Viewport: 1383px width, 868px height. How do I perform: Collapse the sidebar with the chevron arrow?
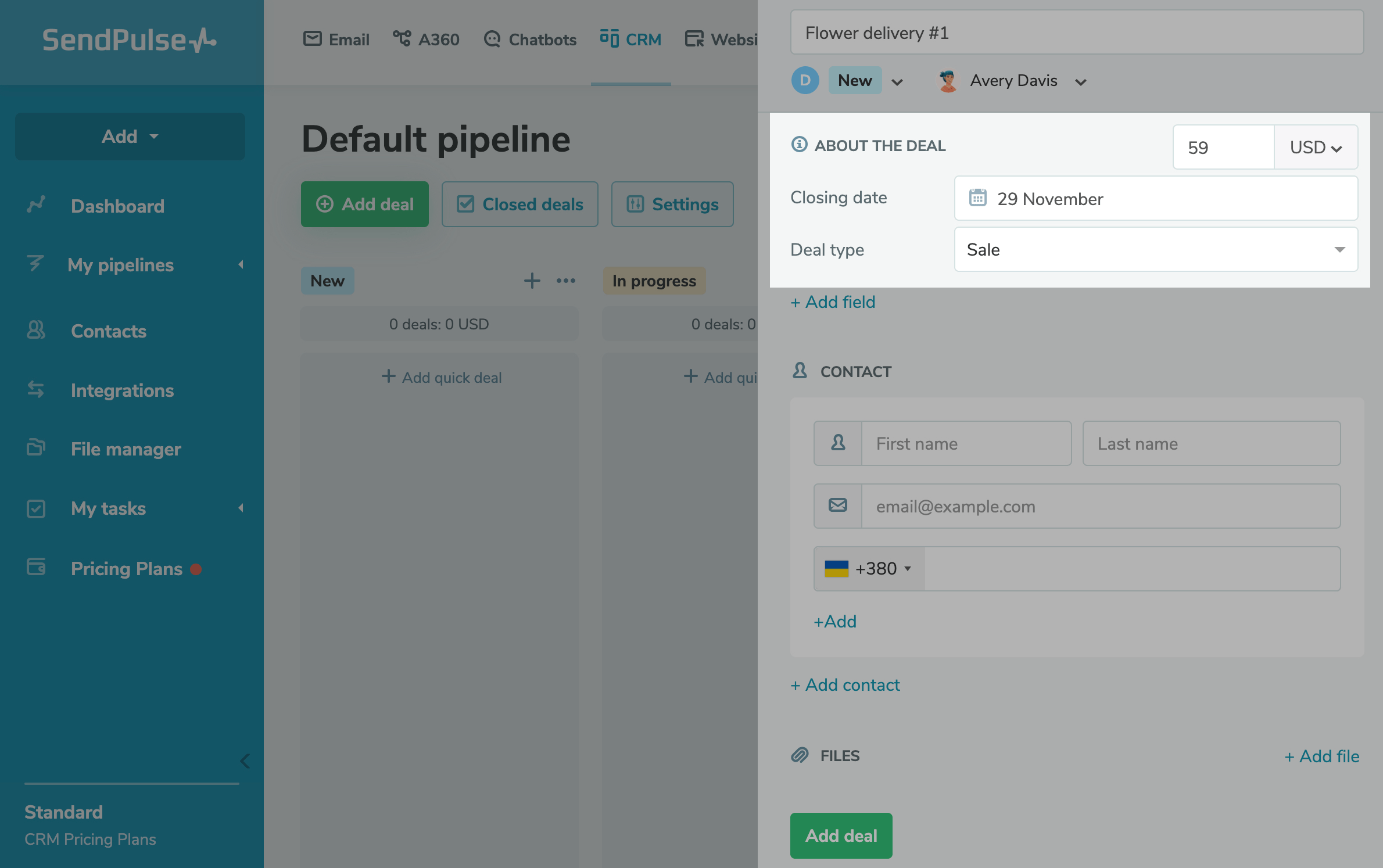click(x=245, y=761)
